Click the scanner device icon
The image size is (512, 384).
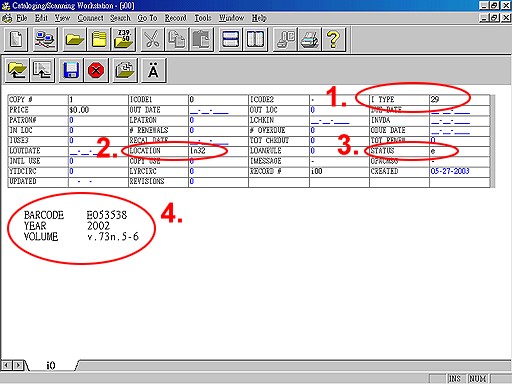click(285, 39)
